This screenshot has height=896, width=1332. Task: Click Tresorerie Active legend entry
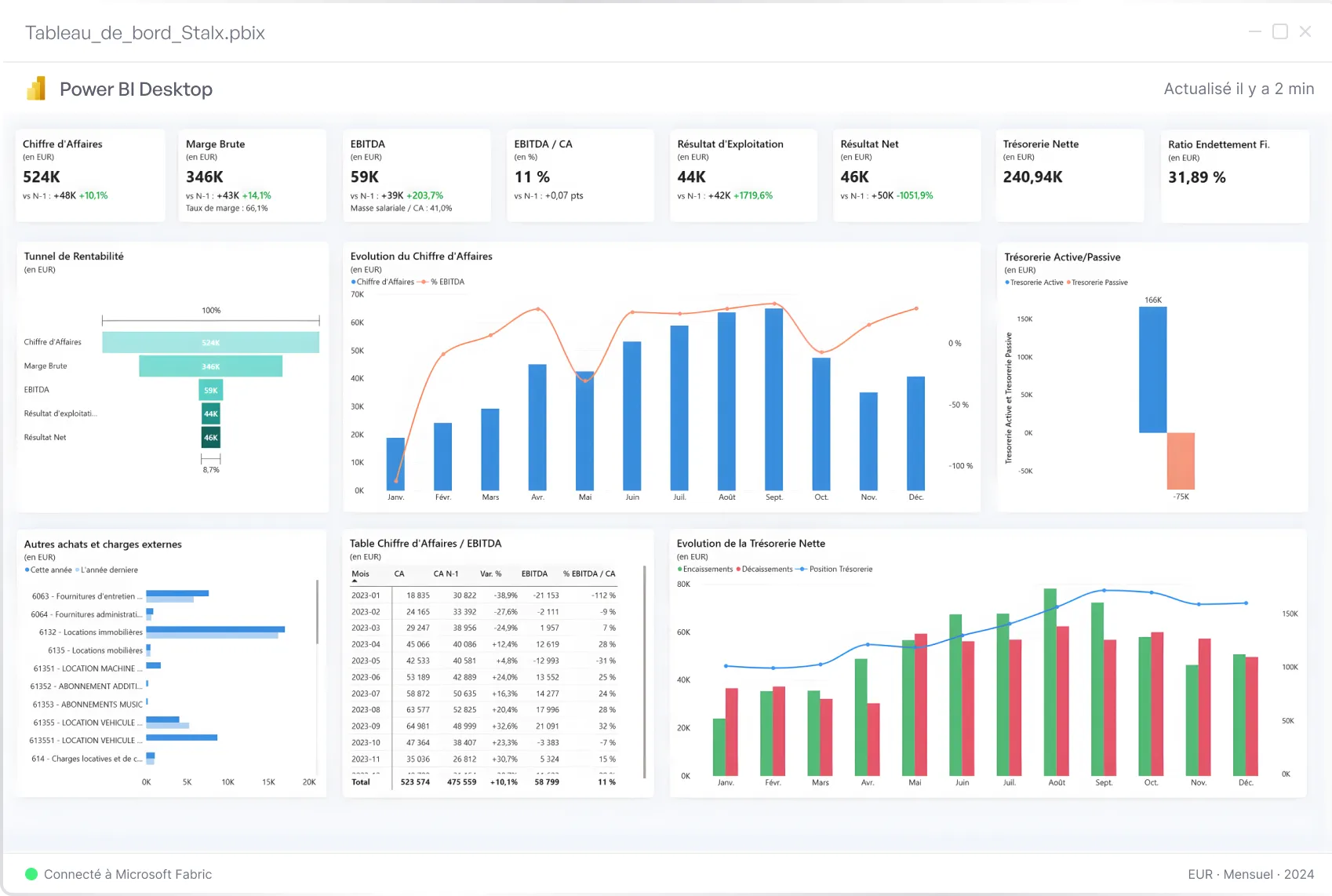(x=1034, y=282)
